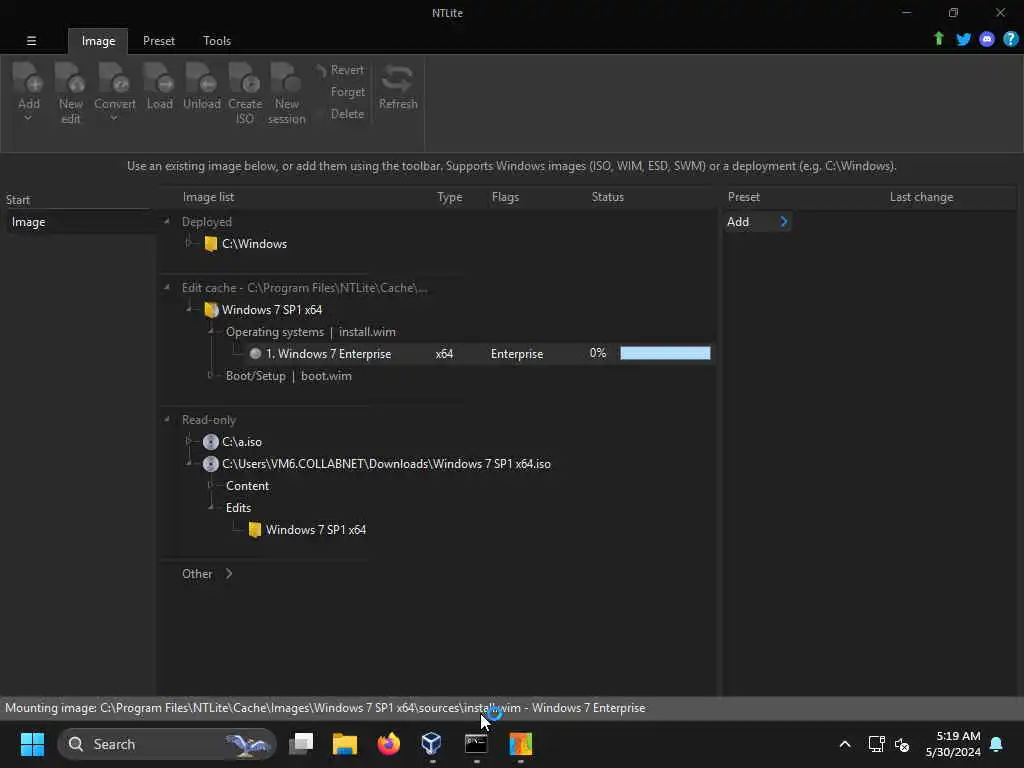
Task: Collapse Operating systems | install.wim node
Action: tap(211, 332)
